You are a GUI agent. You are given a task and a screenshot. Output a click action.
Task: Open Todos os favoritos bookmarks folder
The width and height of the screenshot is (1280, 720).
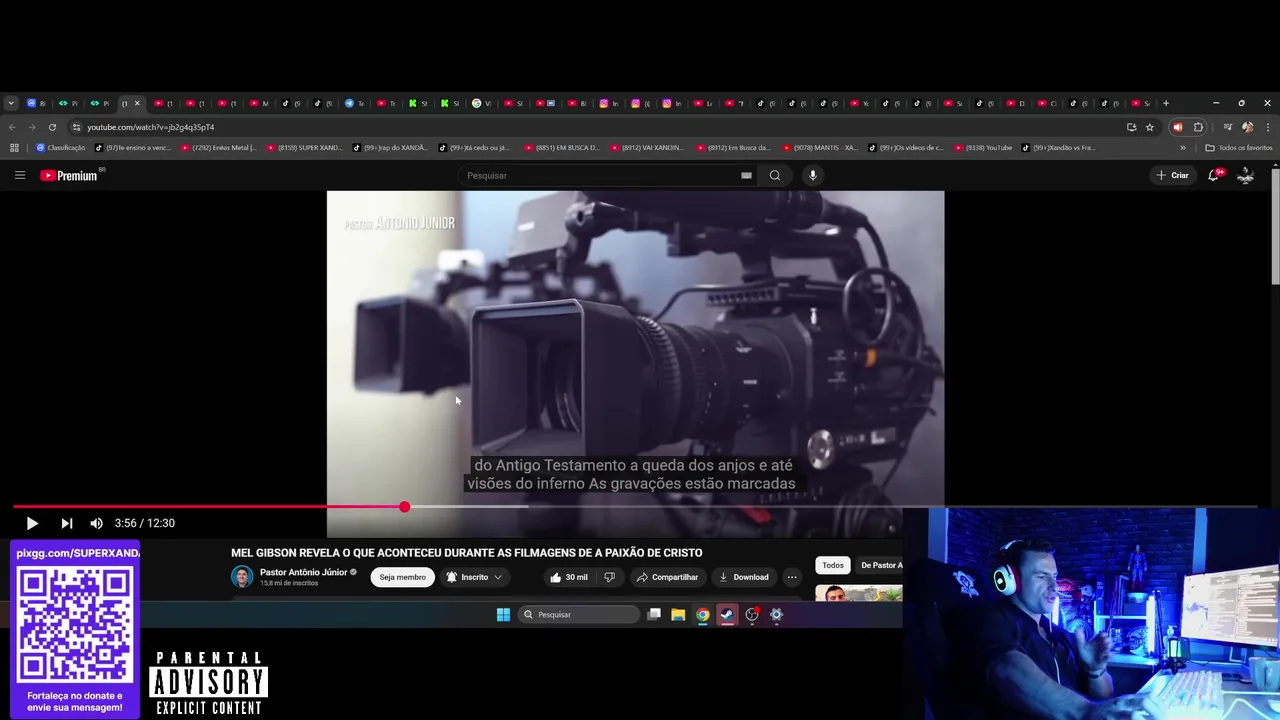coord(1239,148)
